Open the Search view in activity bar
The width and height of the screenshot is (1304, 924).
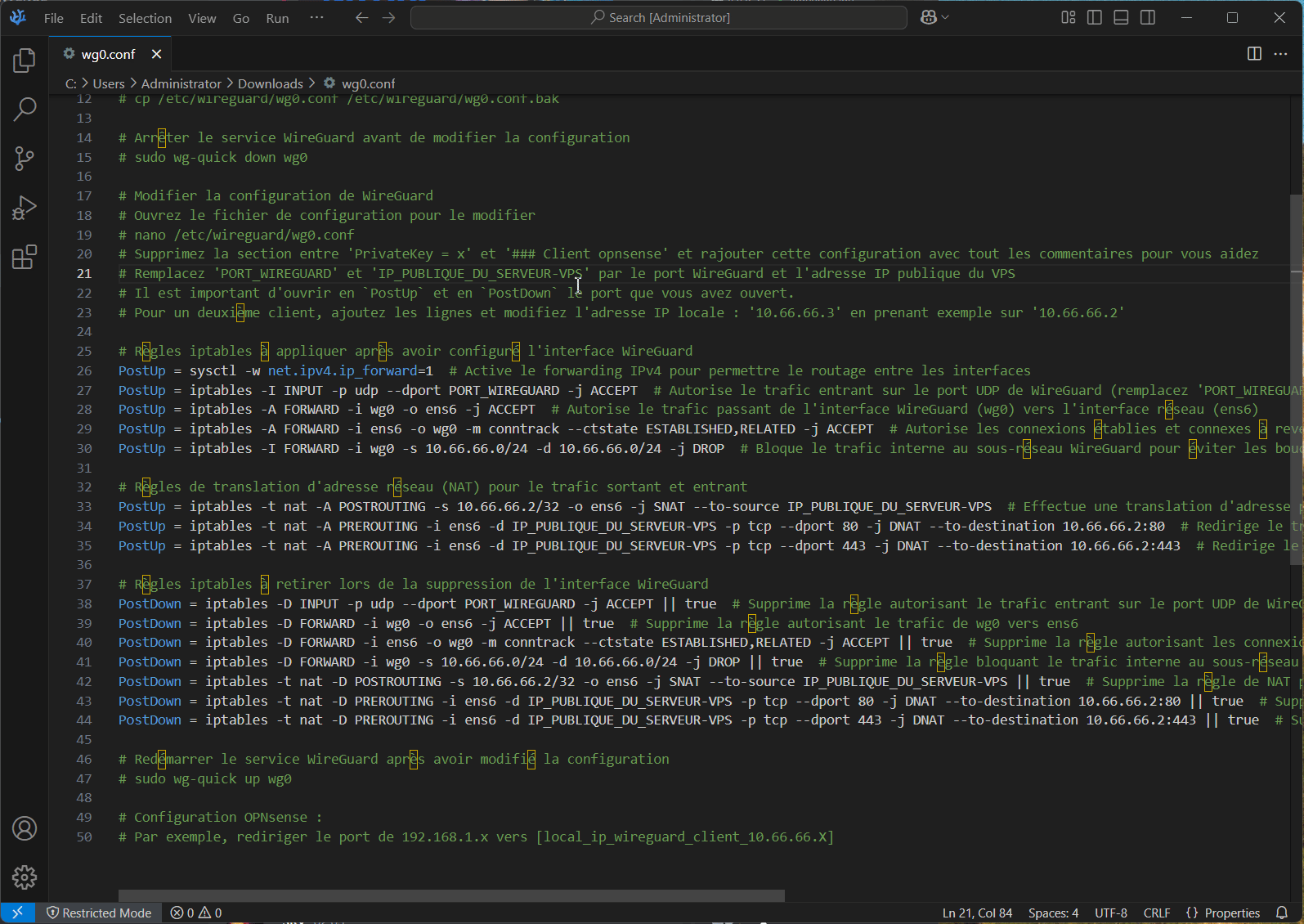coord(25,109)
